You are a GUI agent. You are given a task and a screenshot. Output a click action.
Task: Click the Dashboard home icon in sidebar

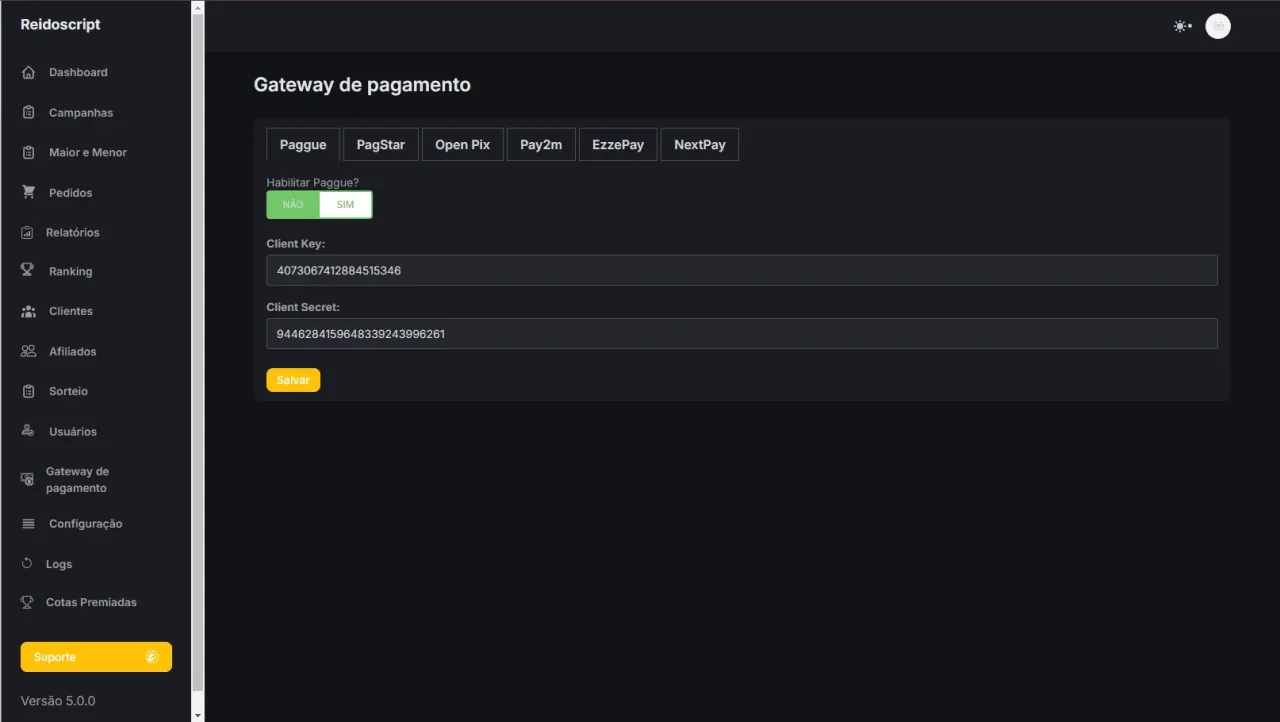pyautogui.click(x=28, y=72)
